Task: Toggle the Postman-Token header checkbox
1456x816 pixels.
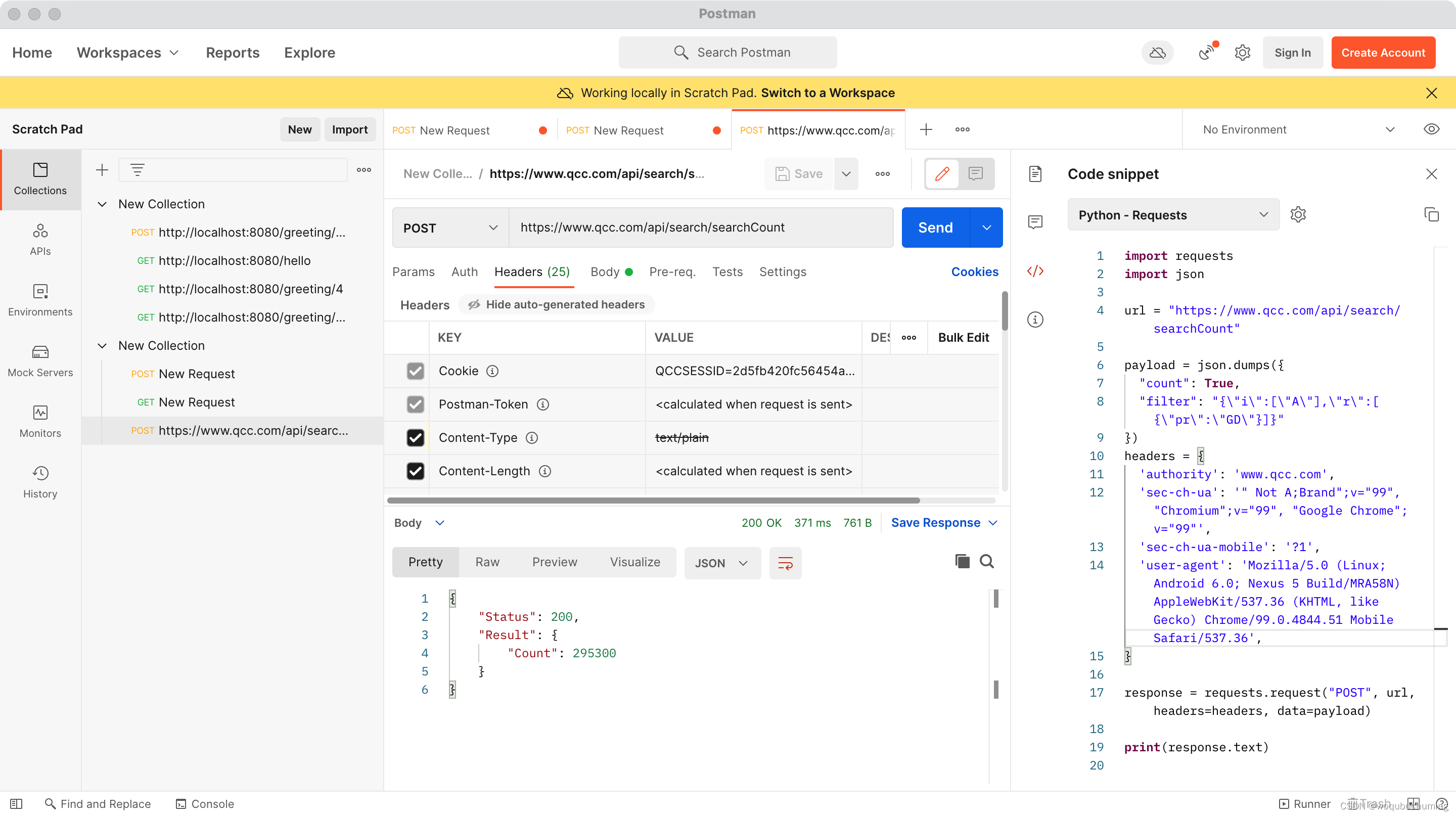Action: [x=416, y=404]
